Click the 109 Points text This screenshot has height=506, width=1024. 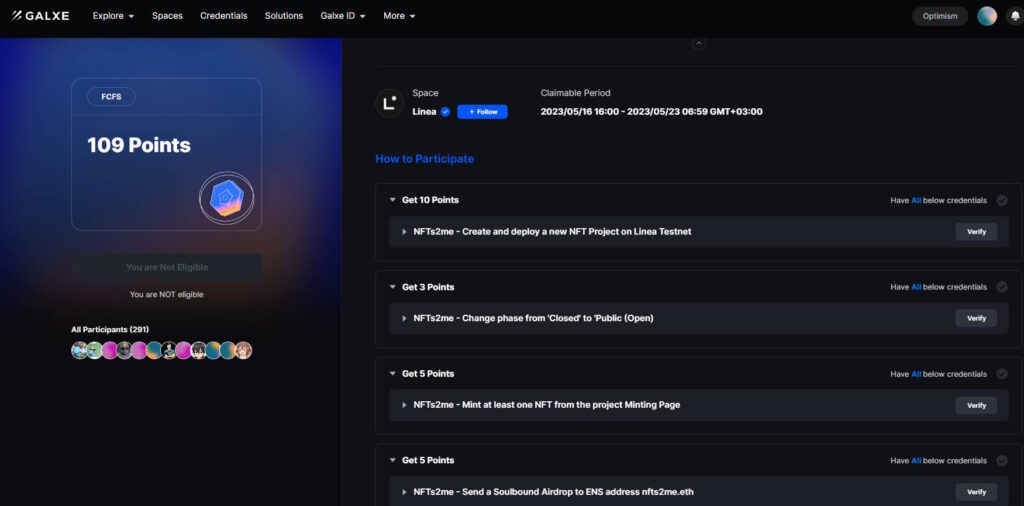pyautogui.click(x=139, y=145)
